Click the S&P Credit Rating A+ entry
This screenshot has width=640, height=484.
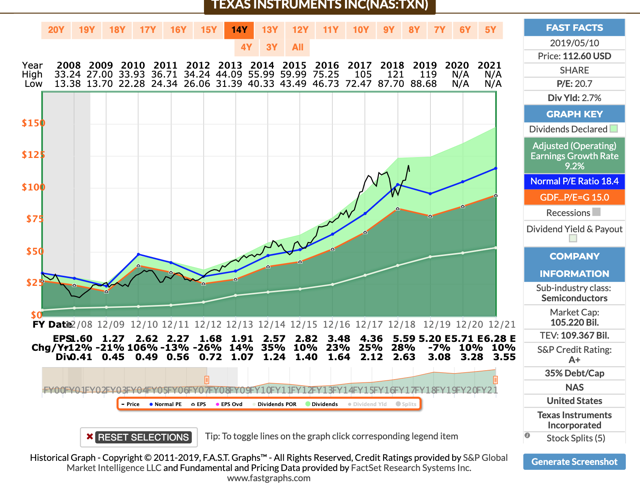click(x=574, y=354)
